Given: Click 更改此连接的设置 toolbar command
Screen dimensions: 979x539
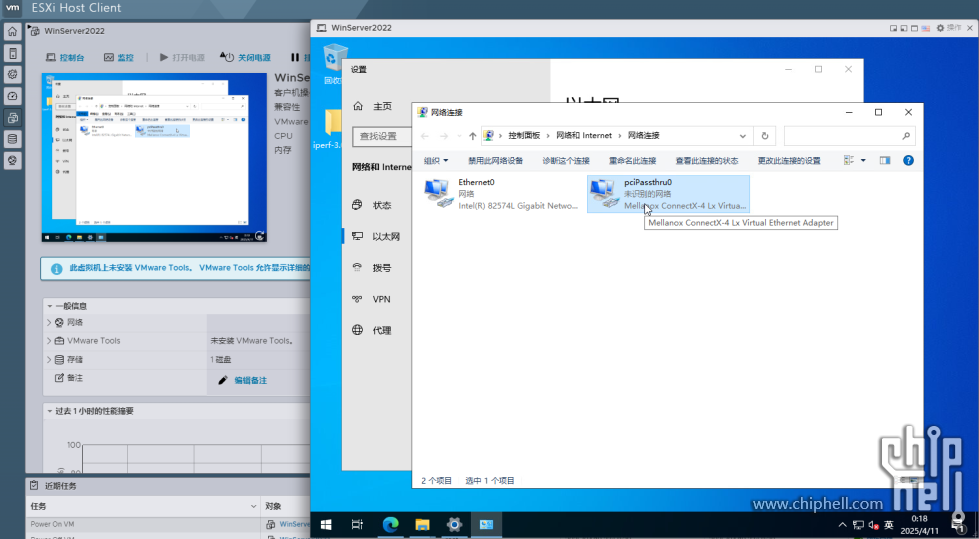Looking at the screenshot, I should (789, 161).
